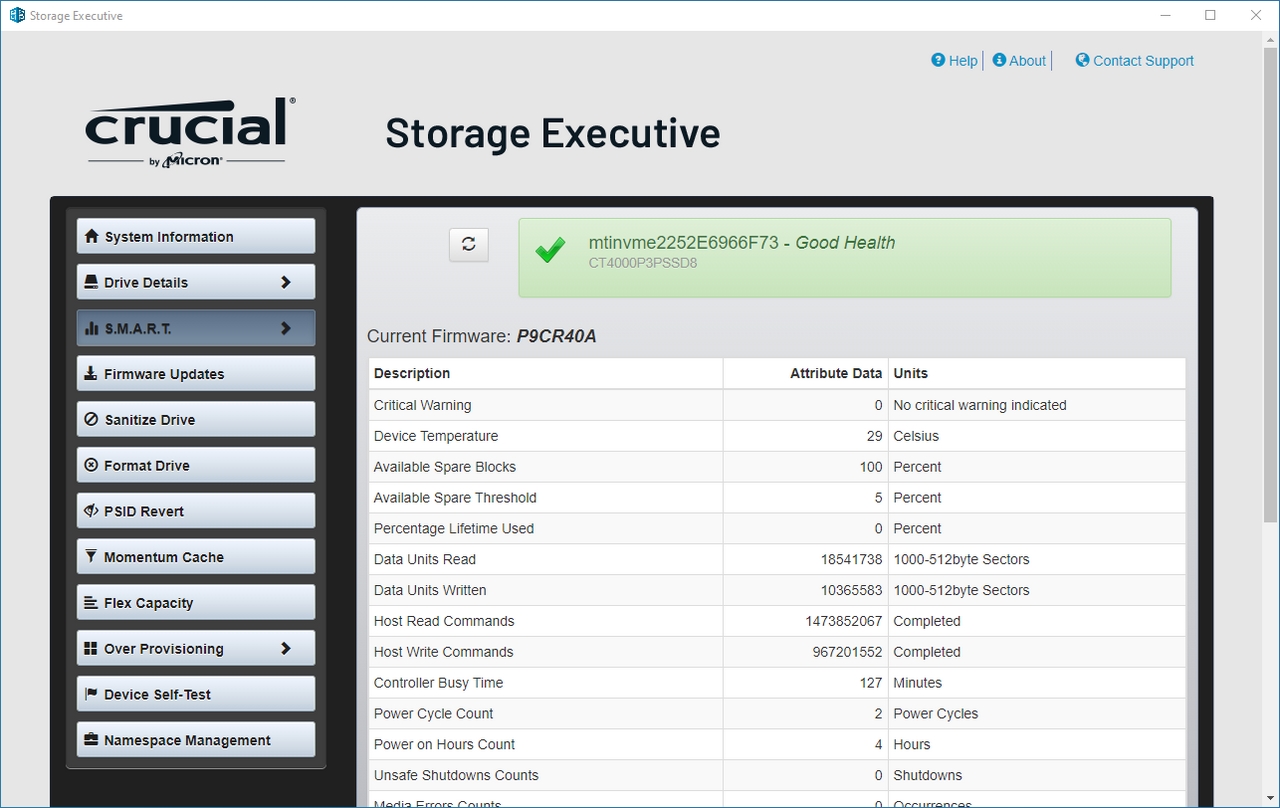Click the S.M.A.R.T. bar chart icon
1280x808 pixels.
click(x=92, y=328)
